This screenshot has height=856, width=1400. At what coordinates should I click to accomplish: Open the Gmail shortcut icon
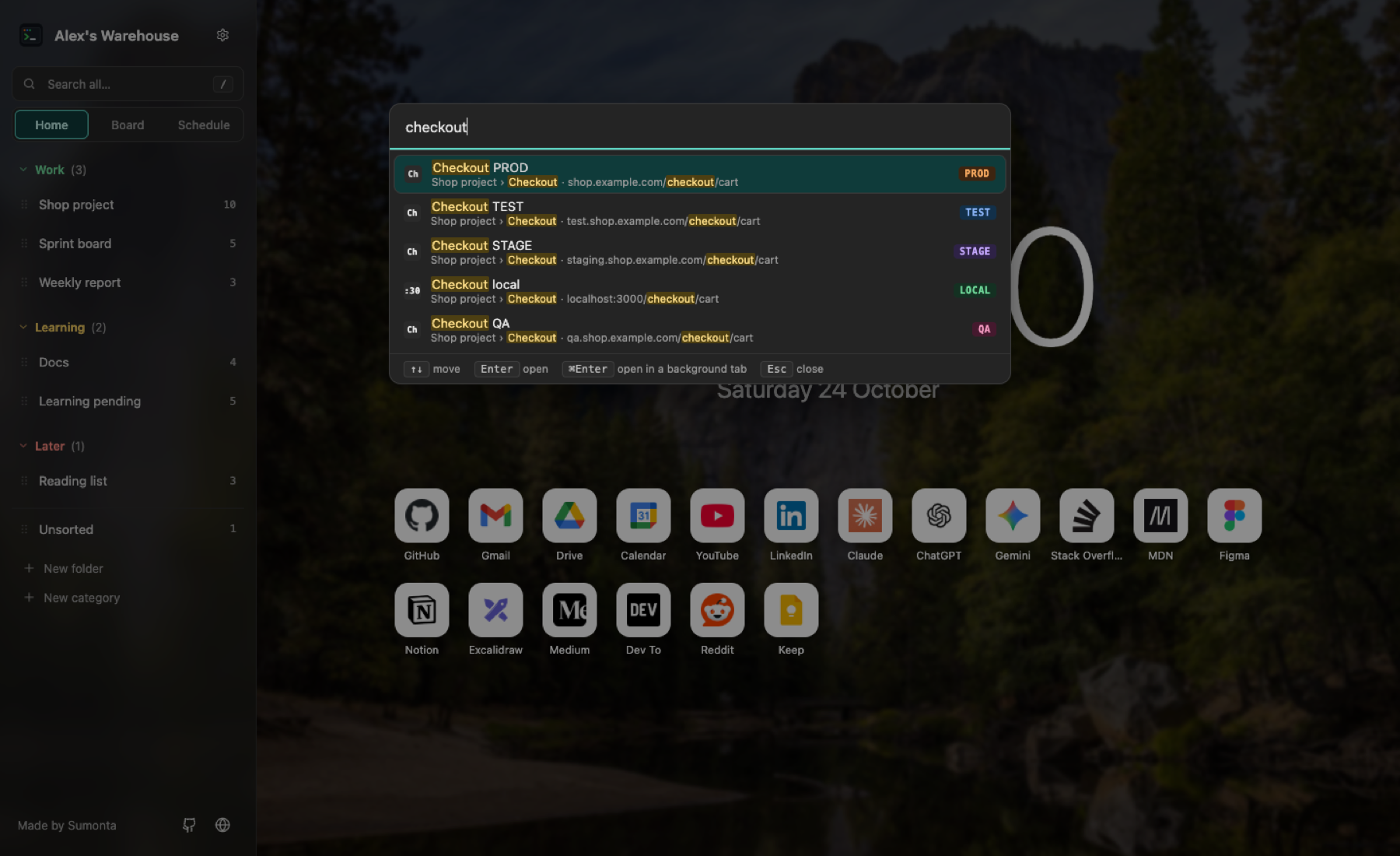coord(495,515)
